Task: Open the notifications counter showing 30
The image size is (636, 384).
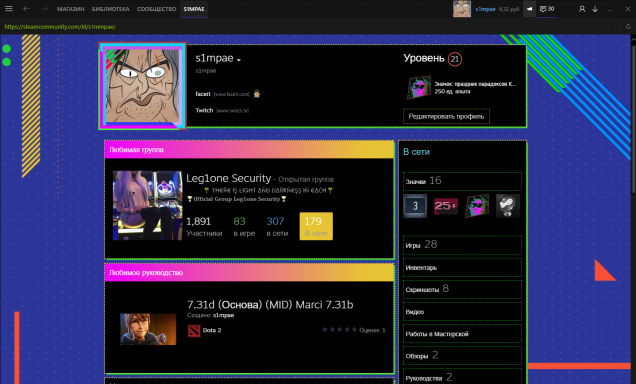Action: click(x=547, y=9)
